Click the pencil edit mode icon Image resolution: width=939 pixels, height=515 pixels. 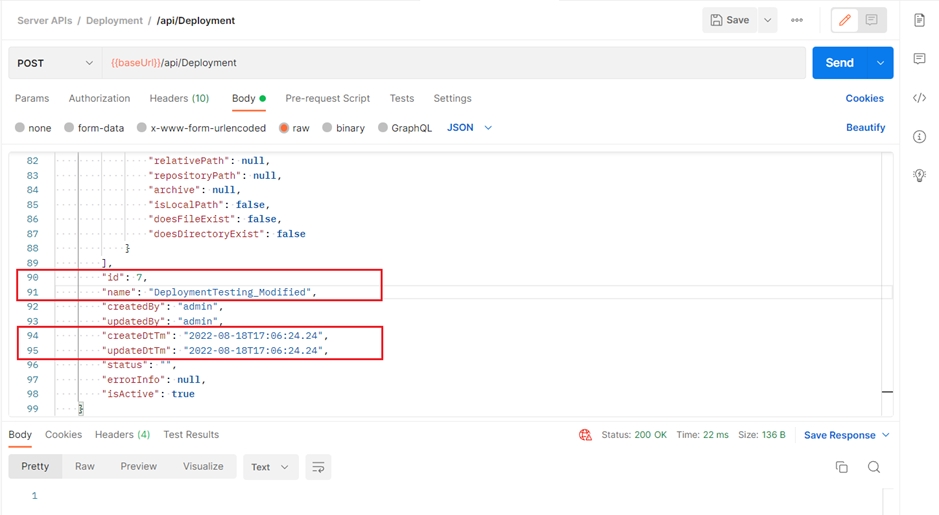[x=845, y=20]
